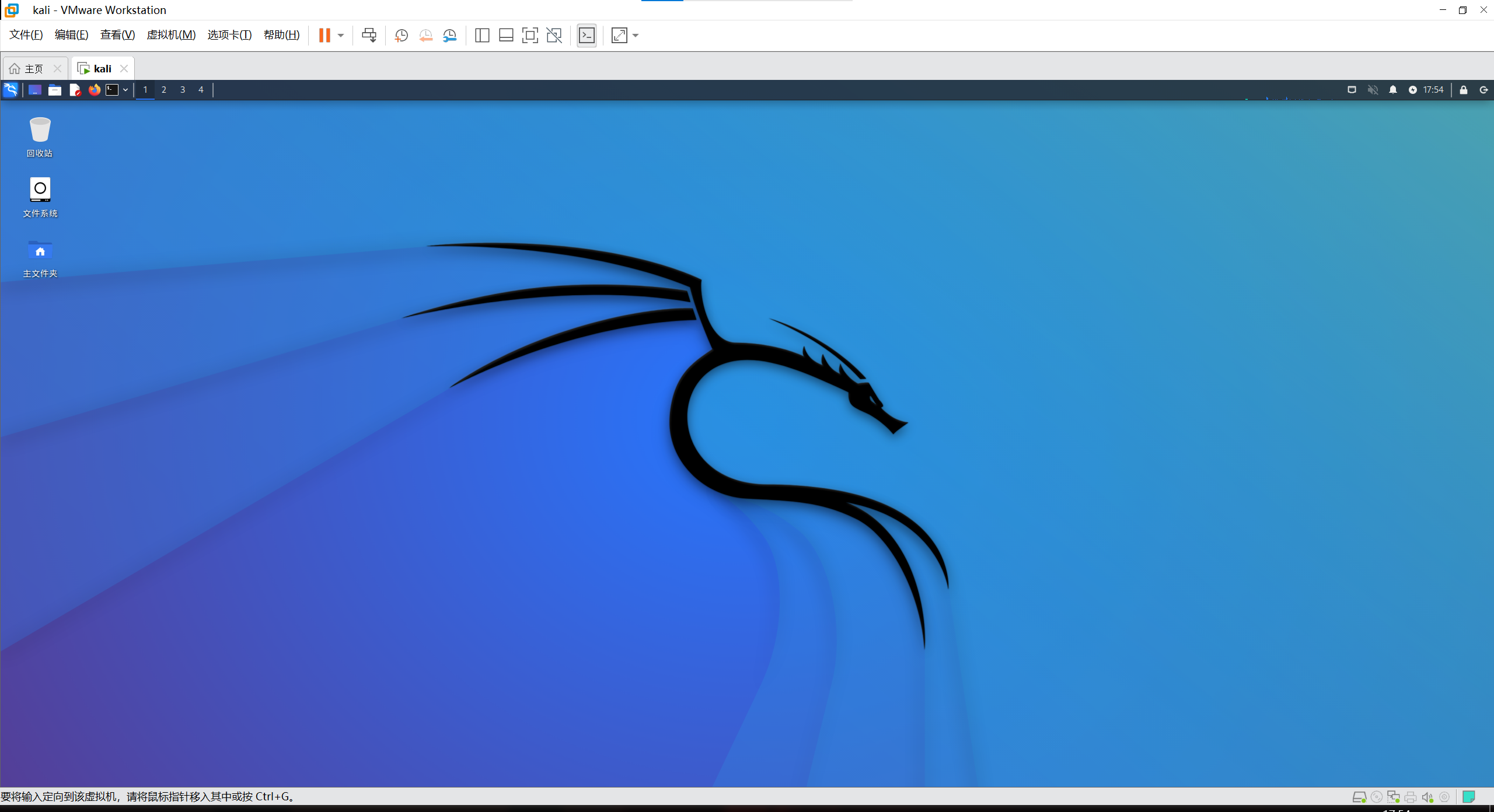Lock the Kali screen with the padlock icon

(1464, 90)
